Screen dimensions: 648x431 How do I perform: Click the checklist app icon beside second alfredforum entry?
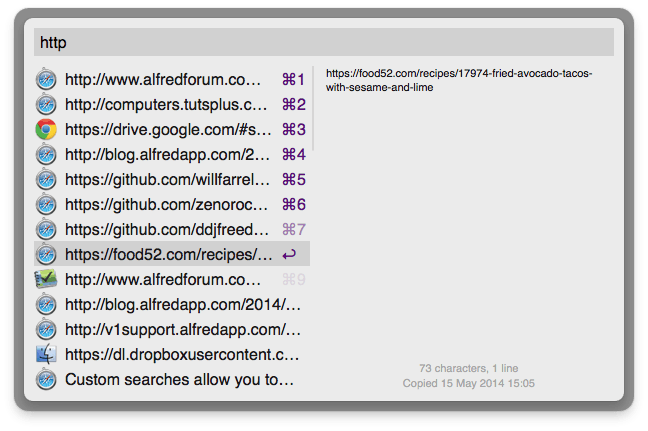tap(46, 279)
